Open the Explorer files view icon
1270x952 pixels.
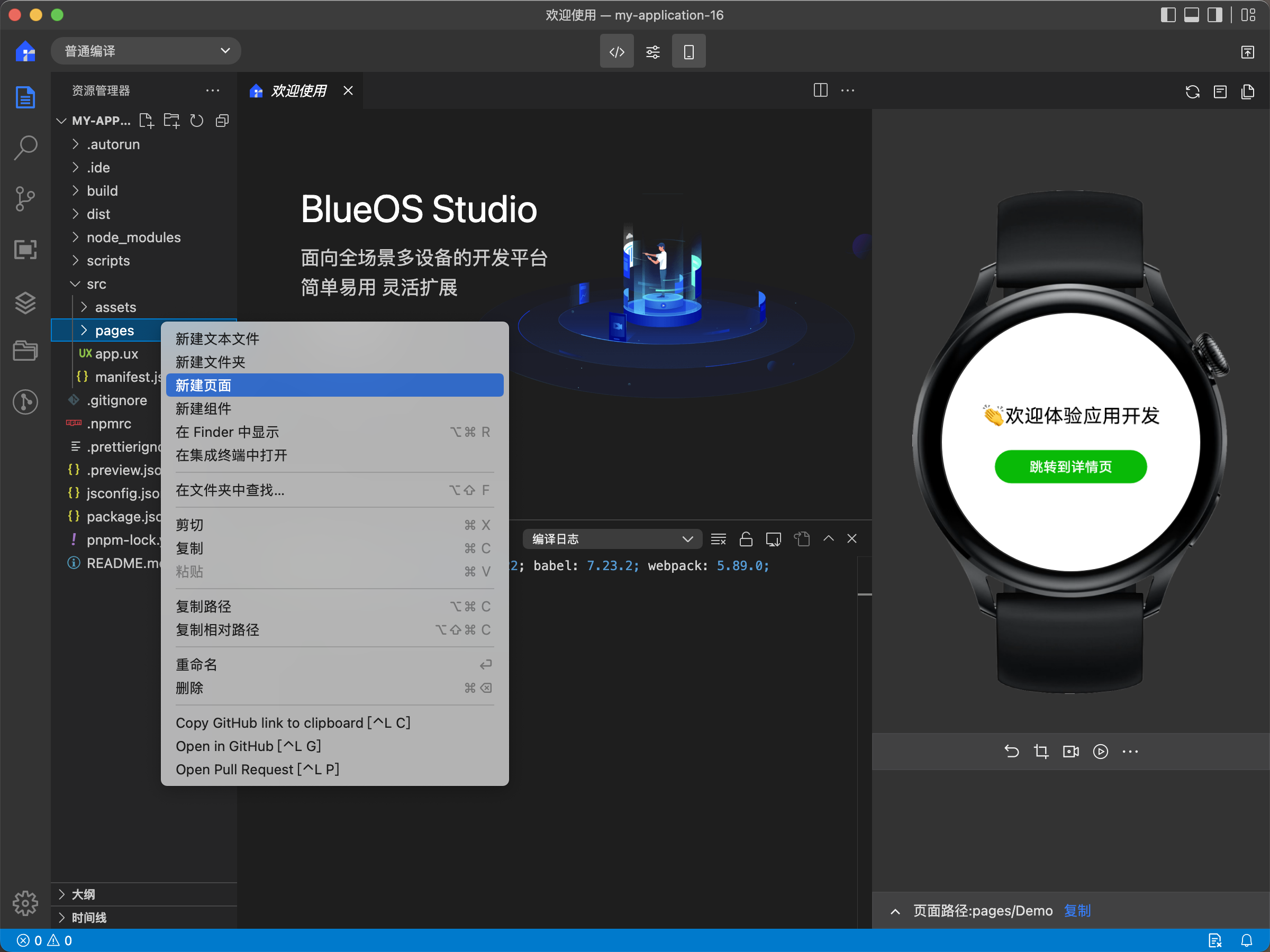[25, 97]
